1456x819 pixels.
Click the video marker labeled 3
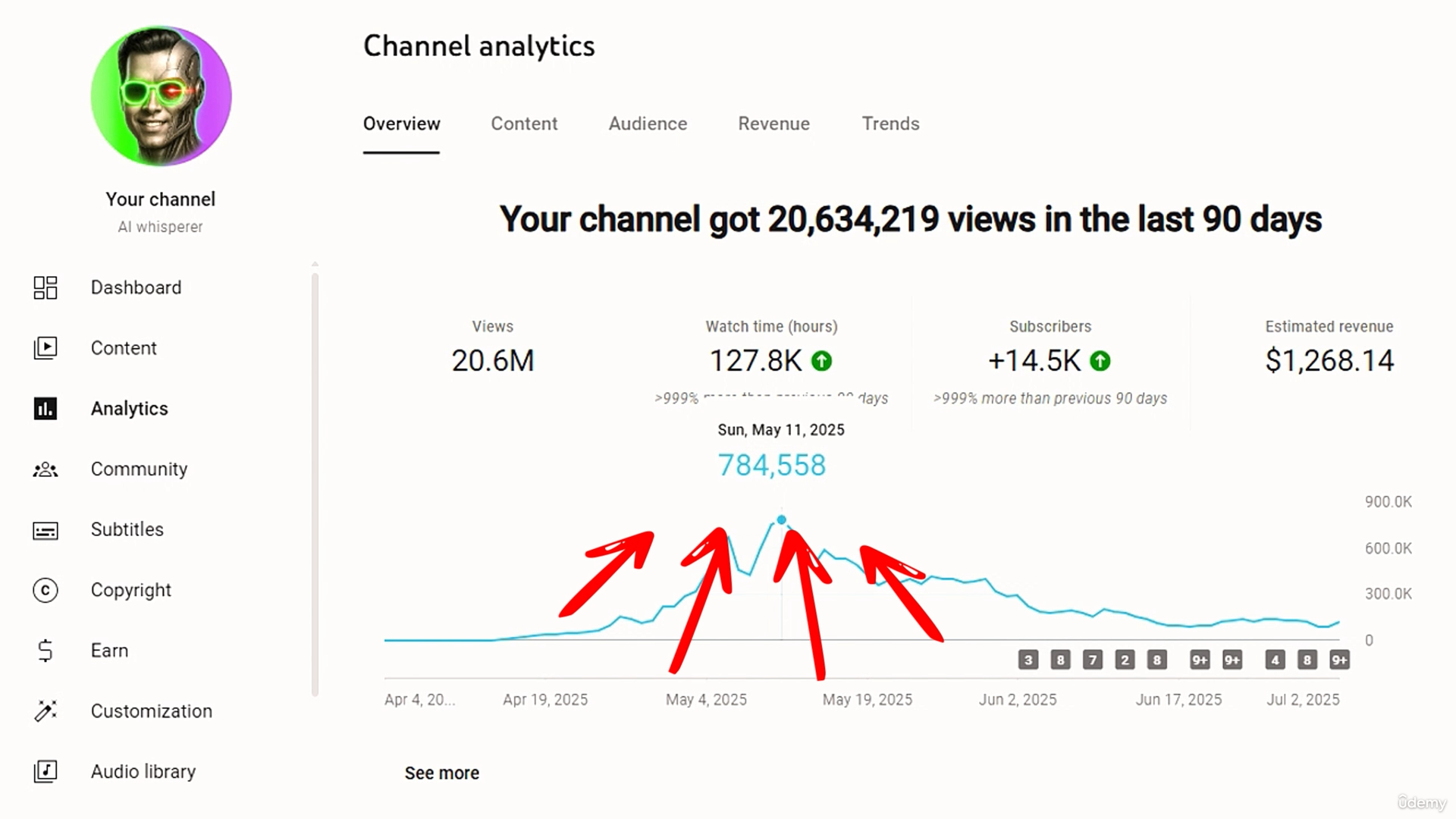pos(1028,660)
